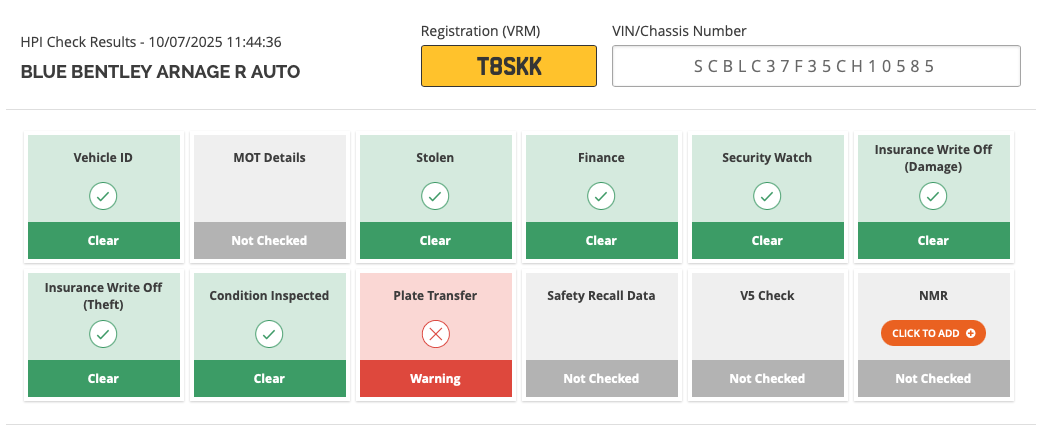Click into the VIN/Chassis Number field
1048x426 pixels.
[816, 66]
